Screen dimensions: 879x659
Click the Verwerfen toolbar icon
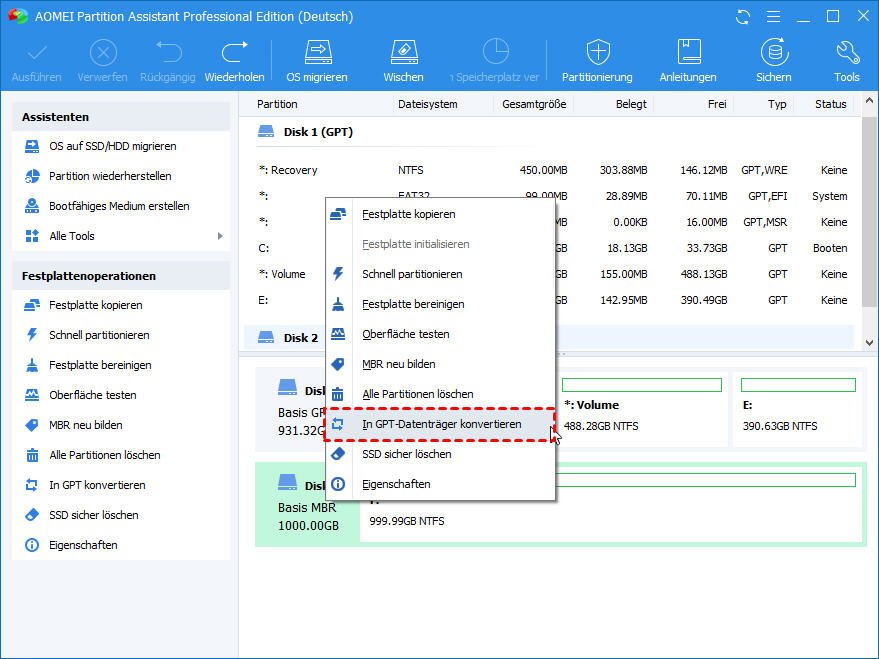pyautogui.click(x=103, y=61)
